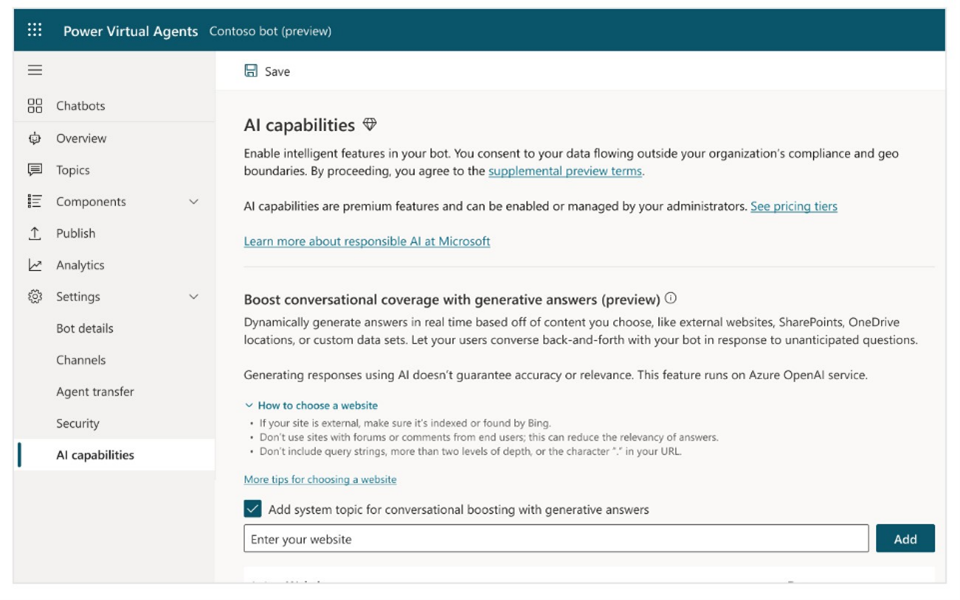This screenshot has width=960, height=600.
Task: Click the AI capabilities page heading
Action: tap(299, 126)
